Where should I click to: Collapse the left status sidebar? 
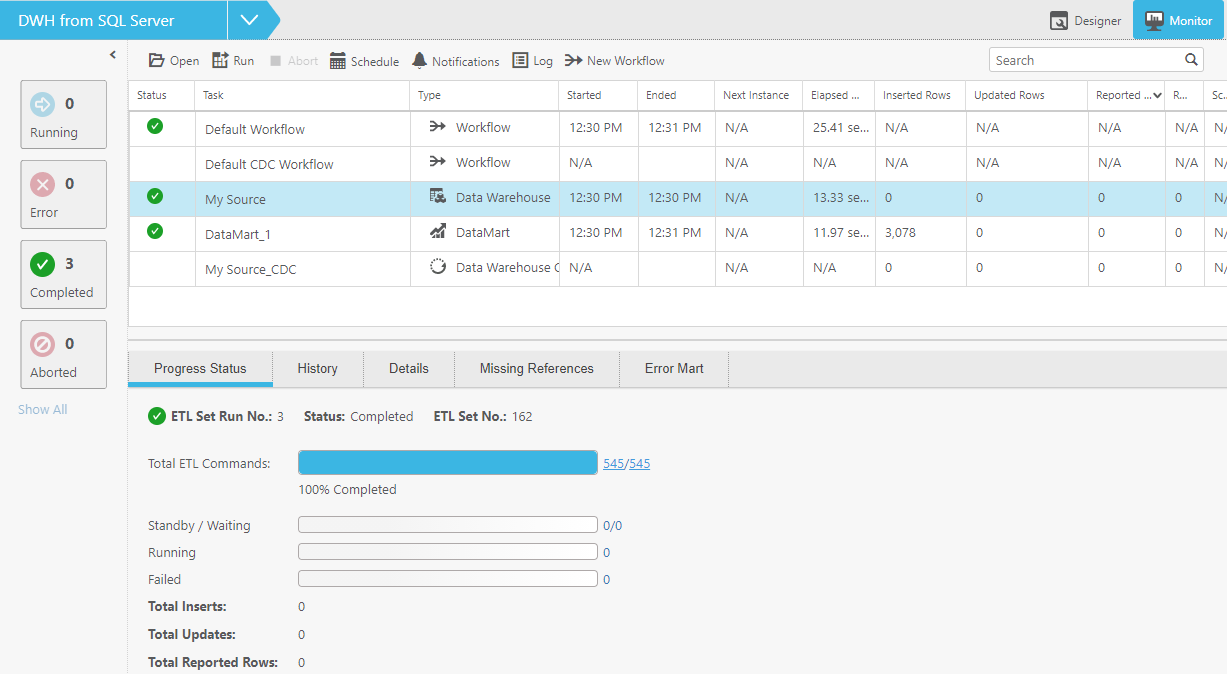pos(113,55)
